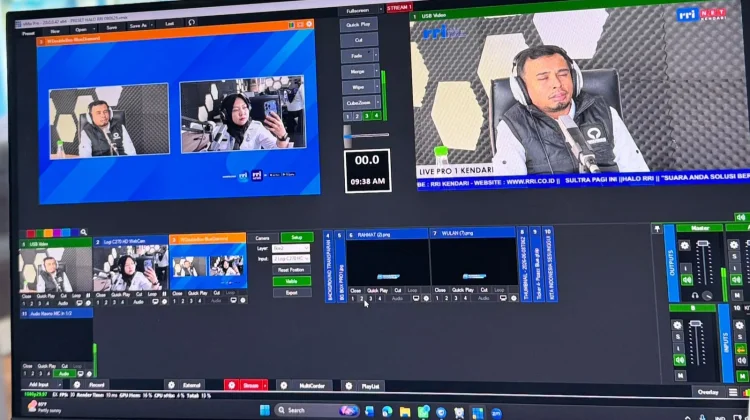Open settings gear for USB Video input
Screen dimensions: 750x420
(88, 303)
